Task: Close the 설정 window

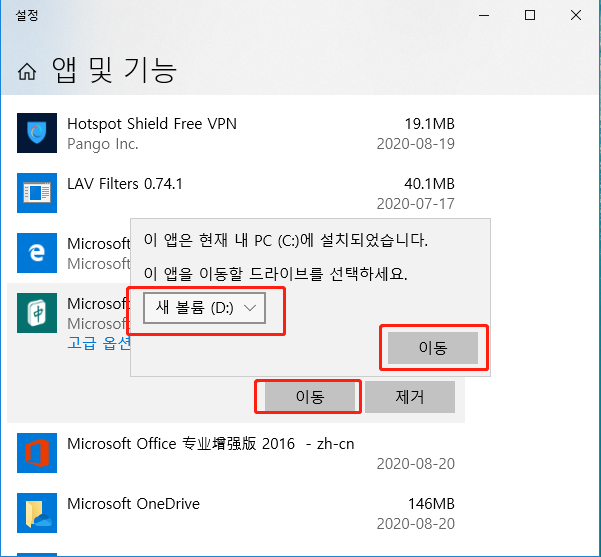Action: 577,15
